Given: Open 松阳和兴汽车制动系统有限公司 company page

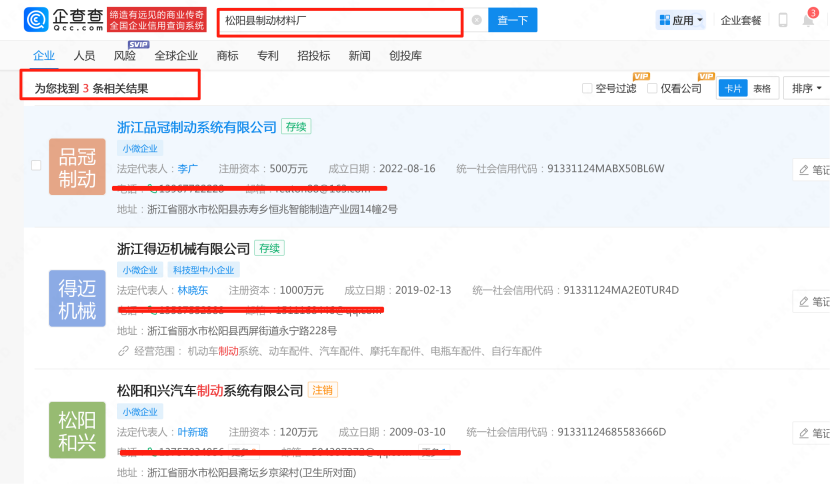Looking at the screenshot, I should pyautogui.click(x=210, y=391).
